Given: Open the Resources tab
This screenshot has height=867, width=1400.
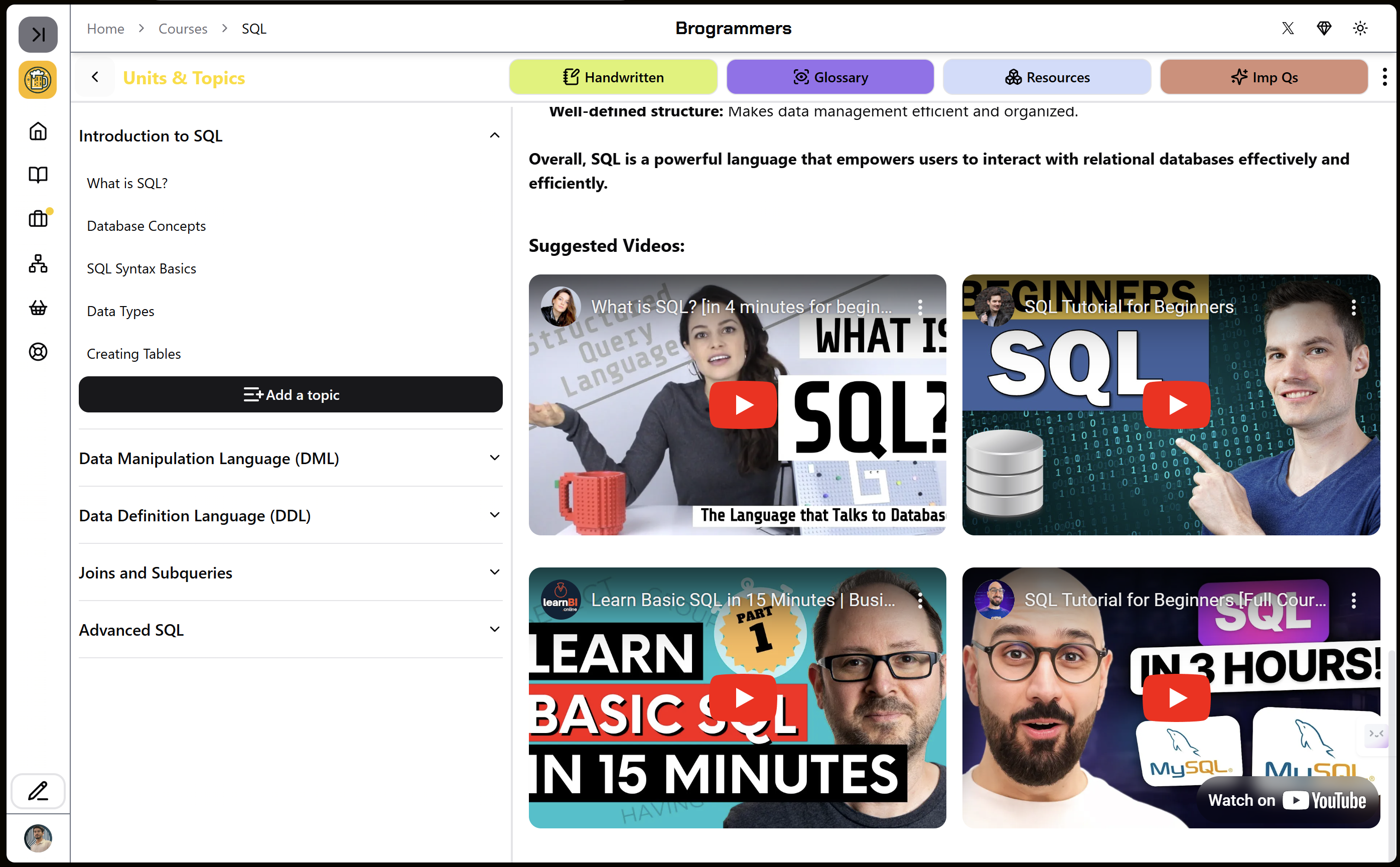Looking at the screenshot, I should [1046, 77].
